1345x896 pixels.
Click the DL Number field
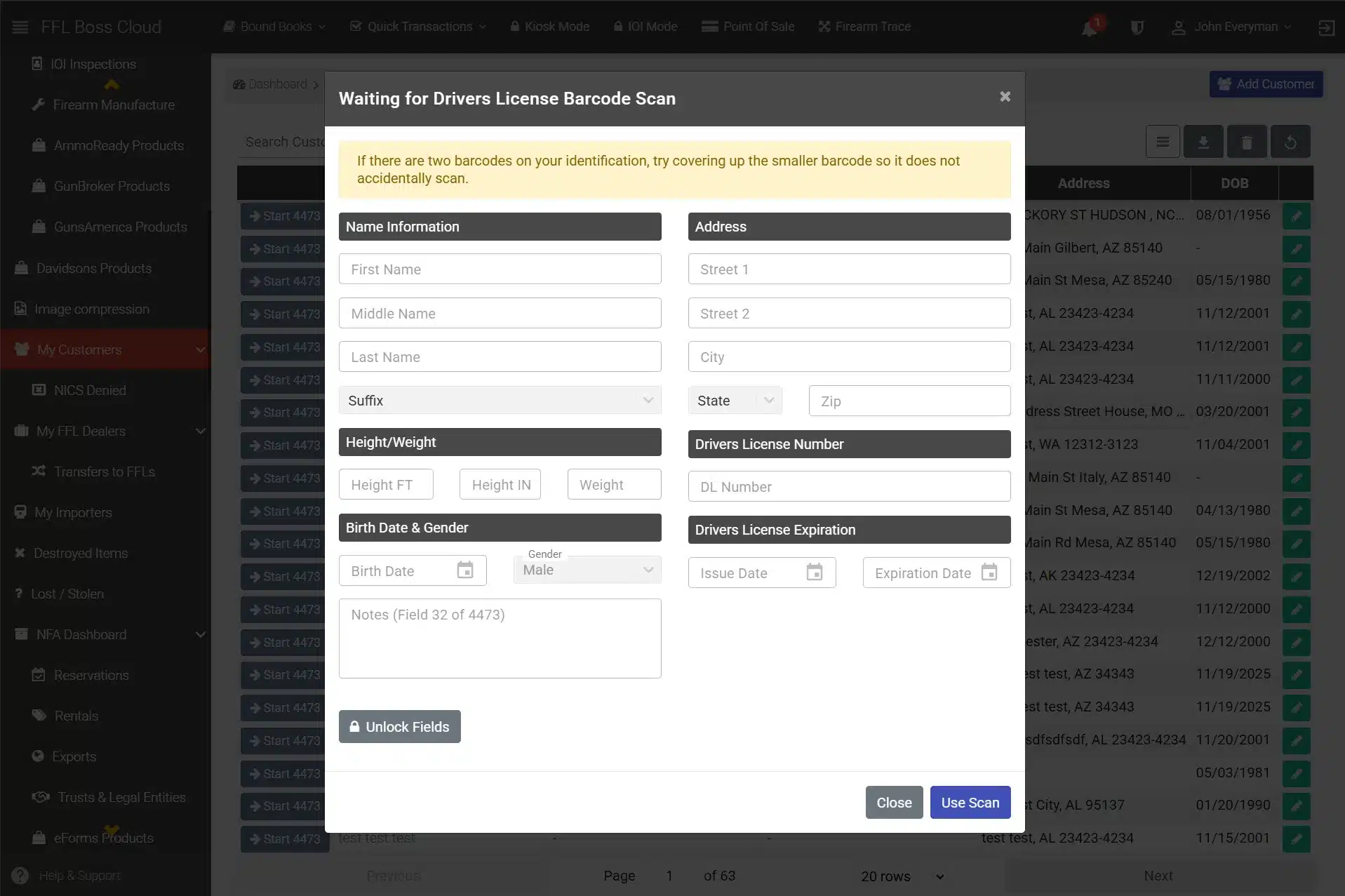[849, 486]
